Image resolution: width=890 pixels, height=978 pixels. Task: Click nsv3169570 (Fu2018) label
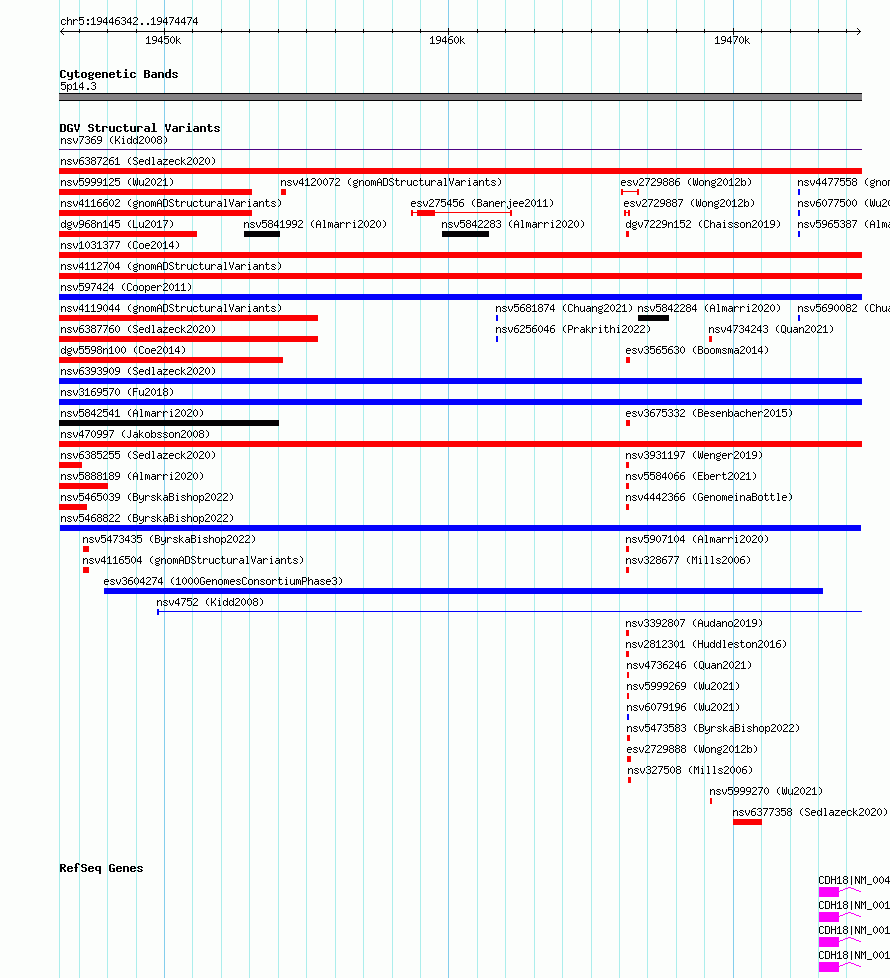117,392
